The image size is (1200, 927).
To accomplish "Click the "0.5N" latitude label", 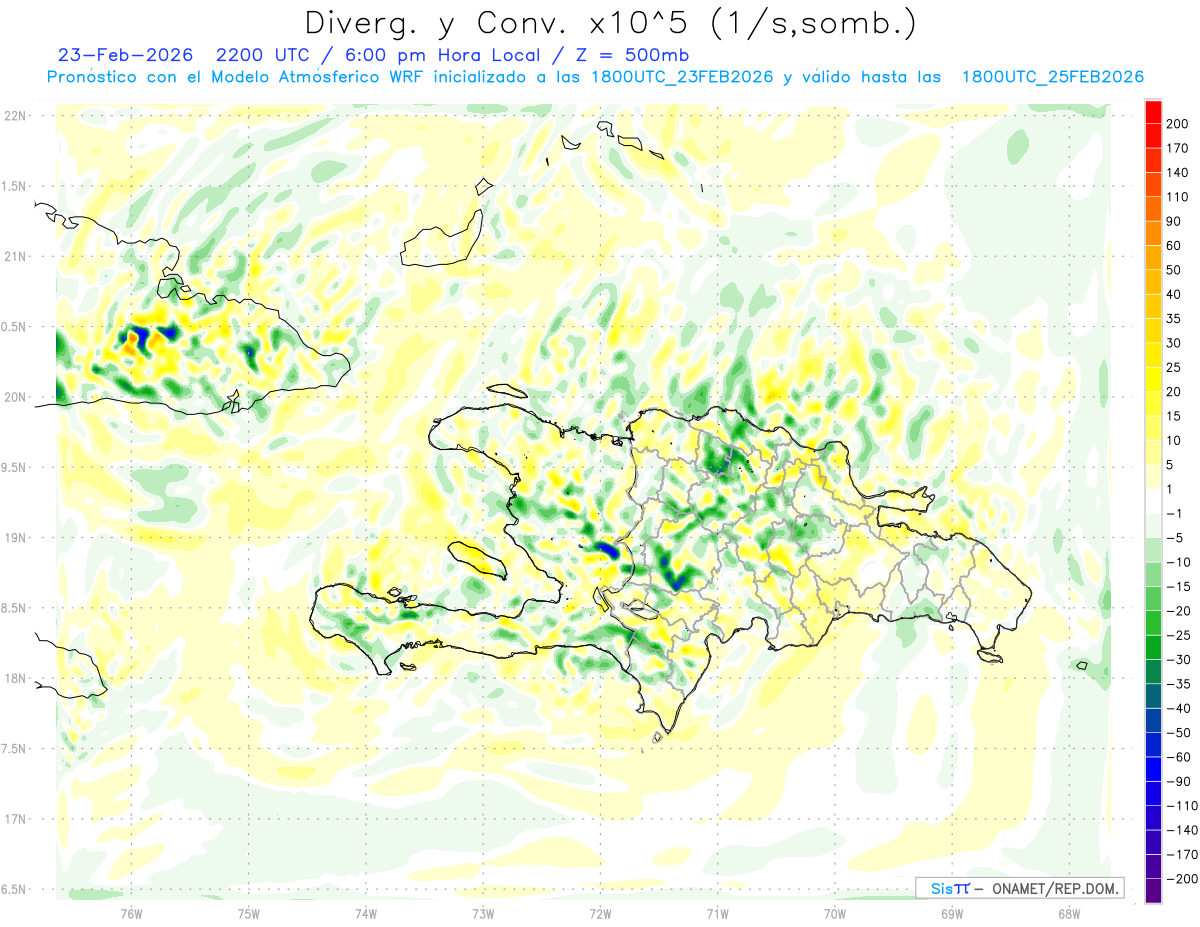I will 15,327.
